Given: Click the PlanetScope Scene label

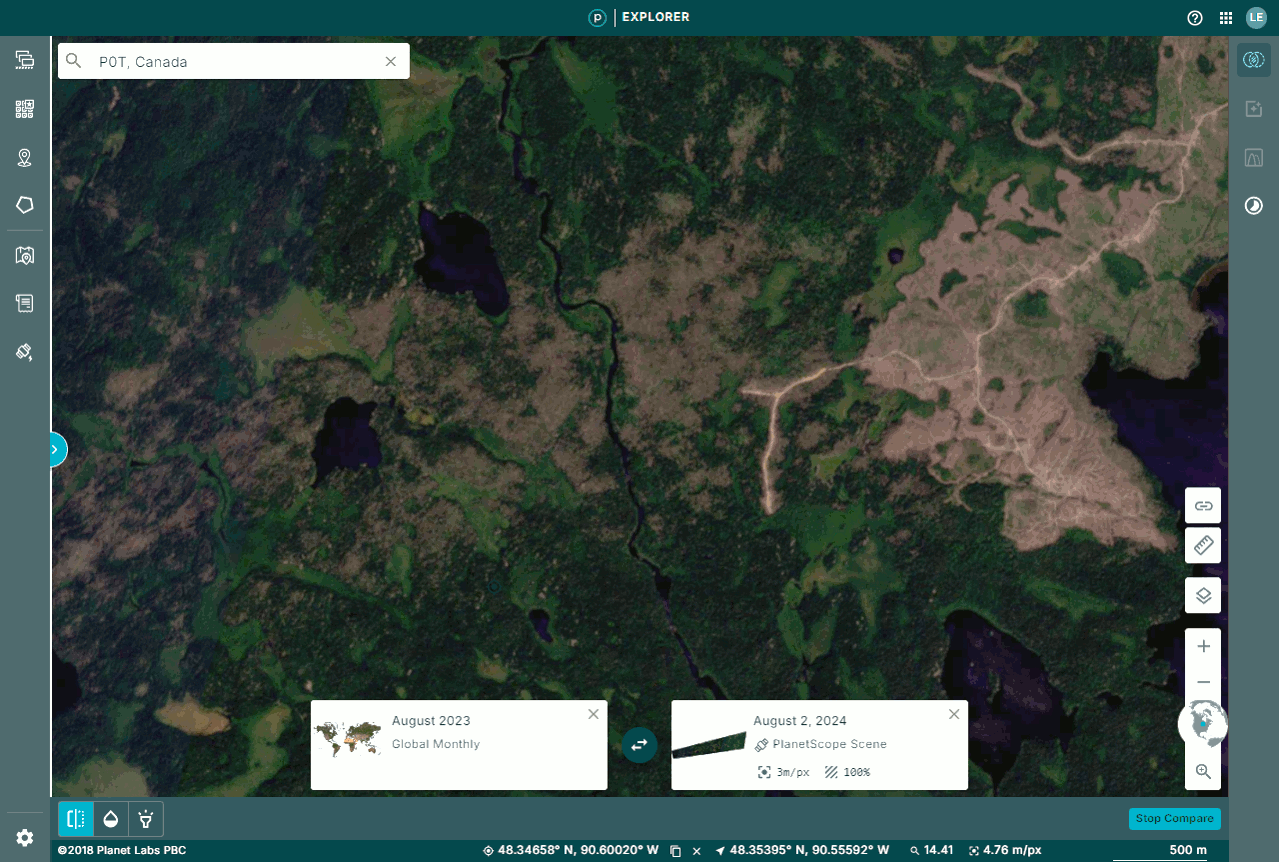Looking at the screenshot, I should coord(830,744).
